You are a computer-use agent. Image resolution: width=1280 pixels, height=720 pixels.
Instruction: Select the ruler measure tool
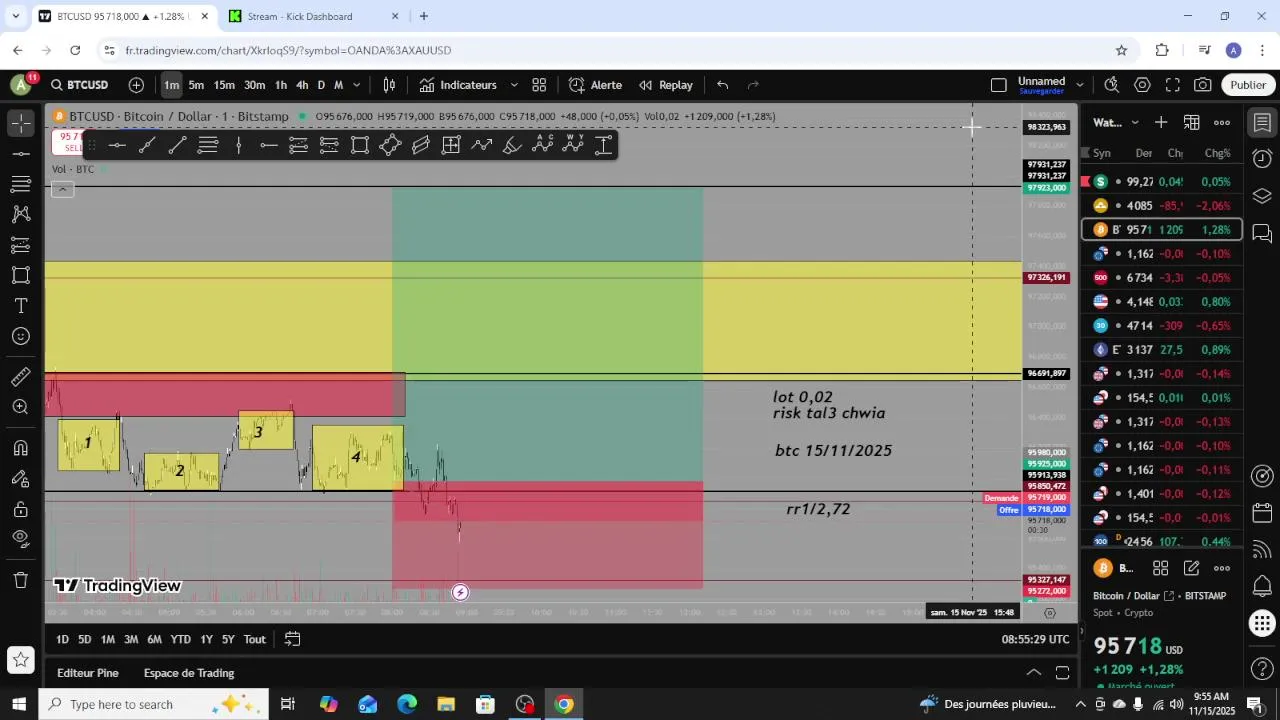pos(21,377)
